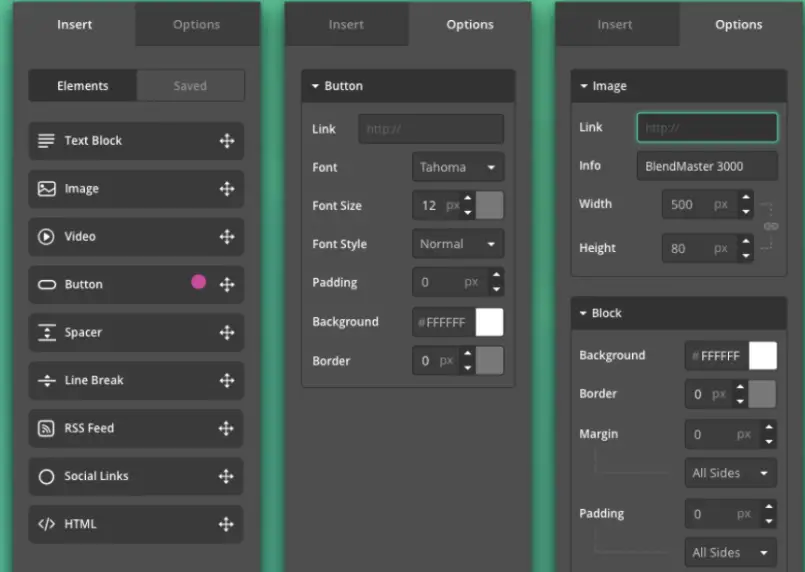Click the Image element picture icon
This screenshot has width=805, height=572.
point(46,188)
